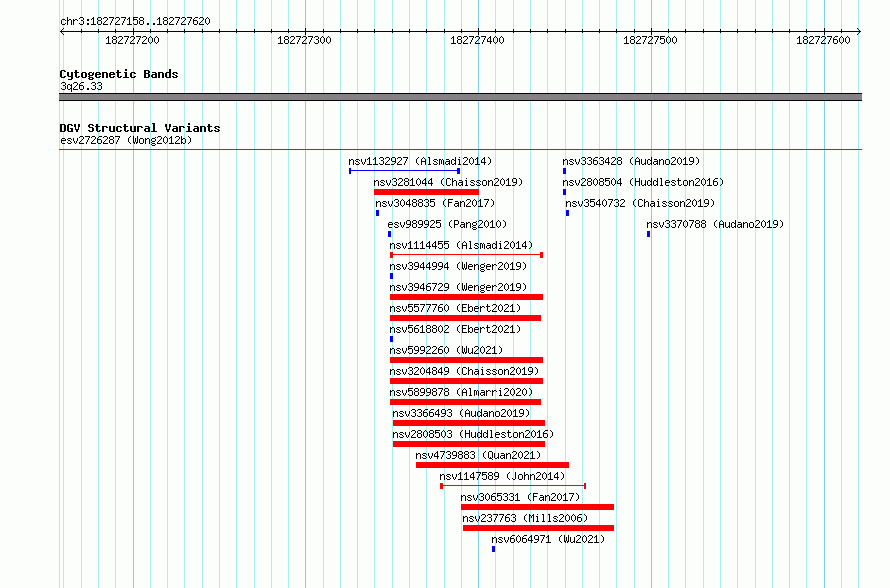Click the left arrowhead of the ruler

[x=62, y=32]
